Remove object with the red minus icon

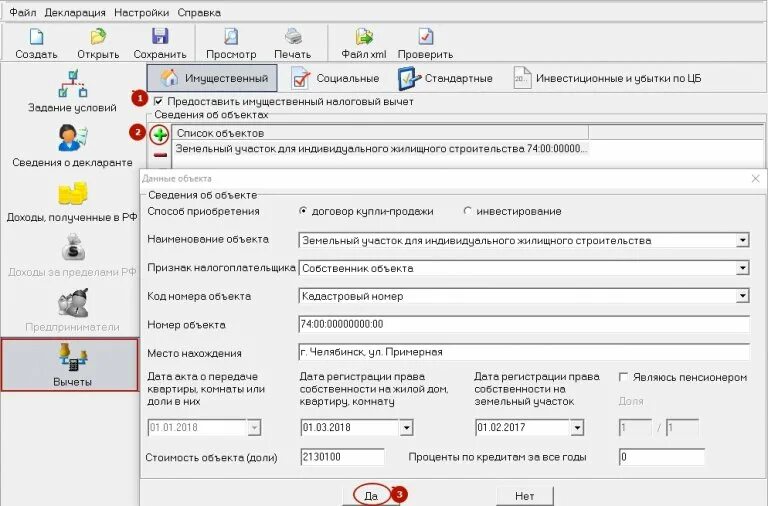[160, 155]
